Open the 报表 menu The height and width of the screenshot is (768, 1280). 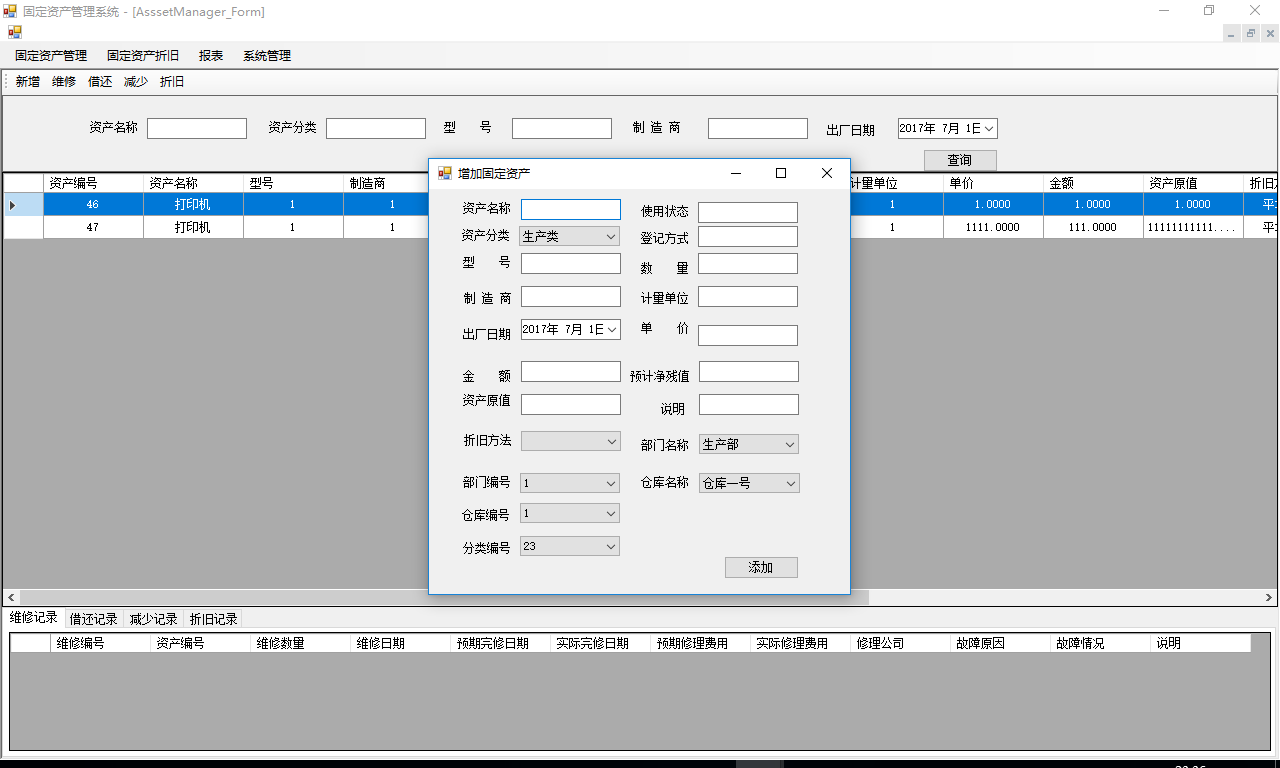211,56
